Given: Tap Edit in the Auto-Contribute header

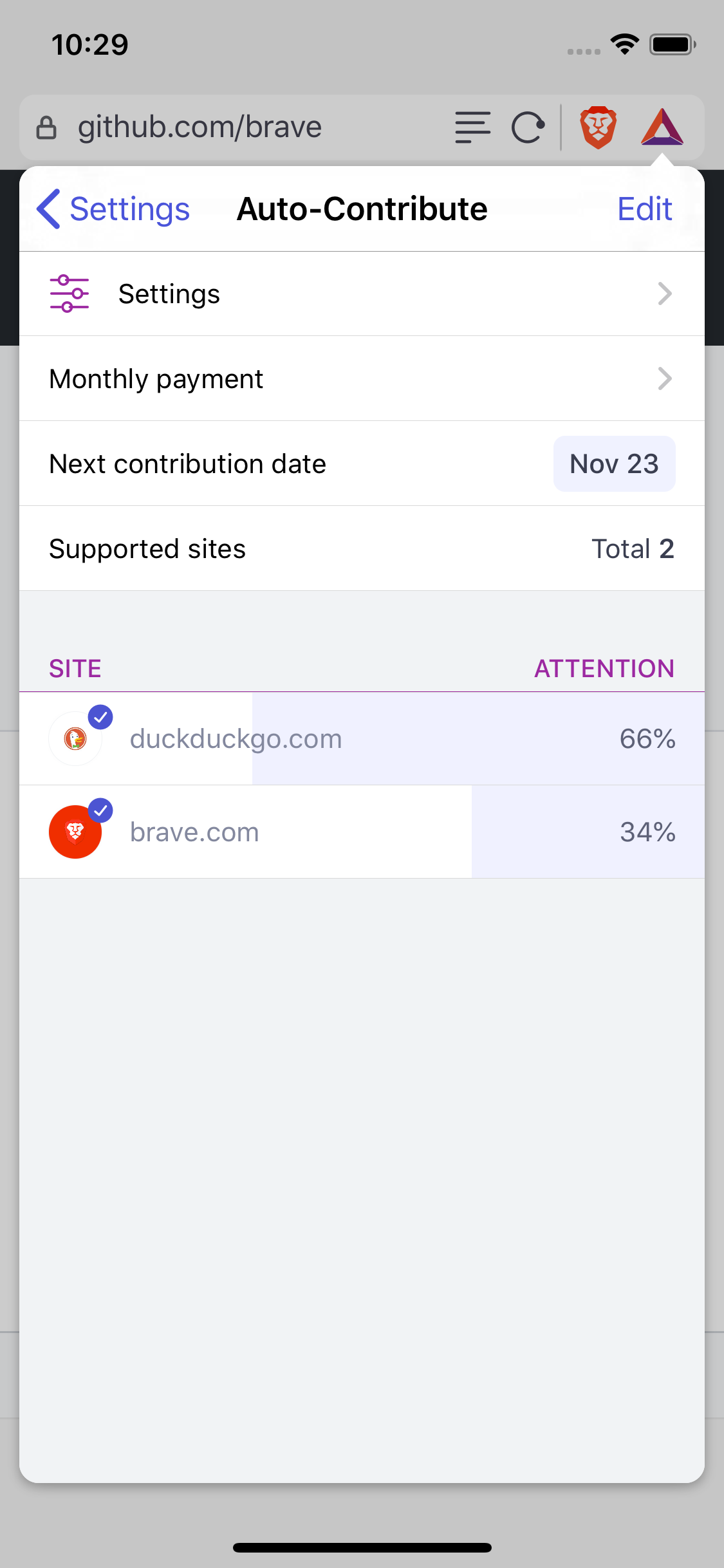Looking at the screenshot, I should pyautogui.click(x=645, y=209).
